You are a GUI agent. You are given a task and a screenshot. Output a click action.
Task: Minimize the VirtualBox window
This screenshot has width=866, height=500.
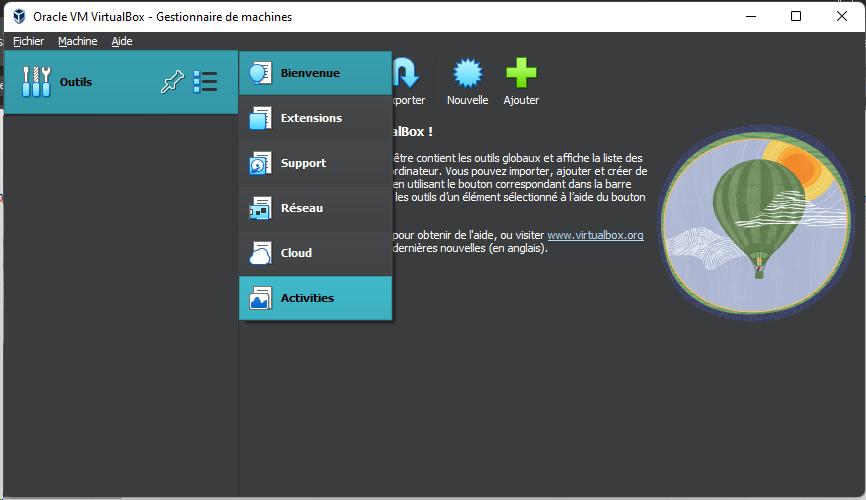751,17
